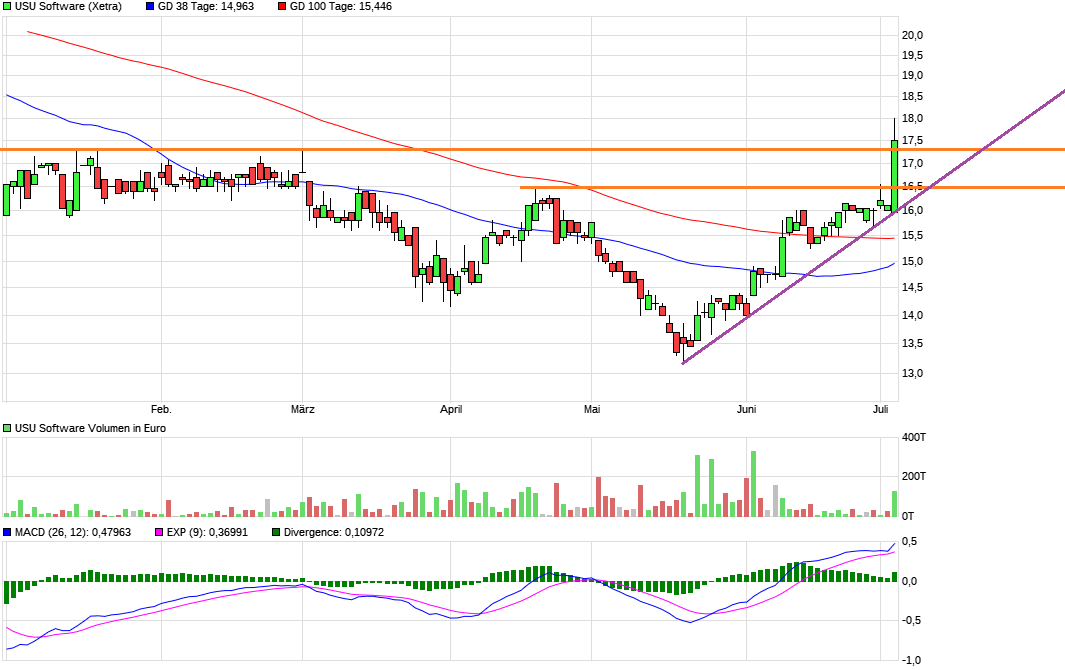Click the 19,5 price axis value
This screenshot has height=670, width=1065.
tap(912, 56)
